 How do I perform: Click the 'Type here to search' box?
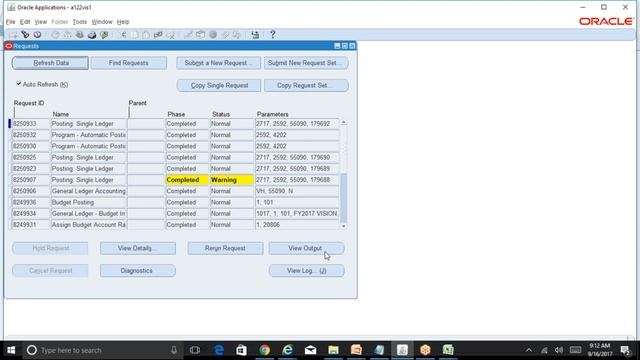(x=102, y=350)
